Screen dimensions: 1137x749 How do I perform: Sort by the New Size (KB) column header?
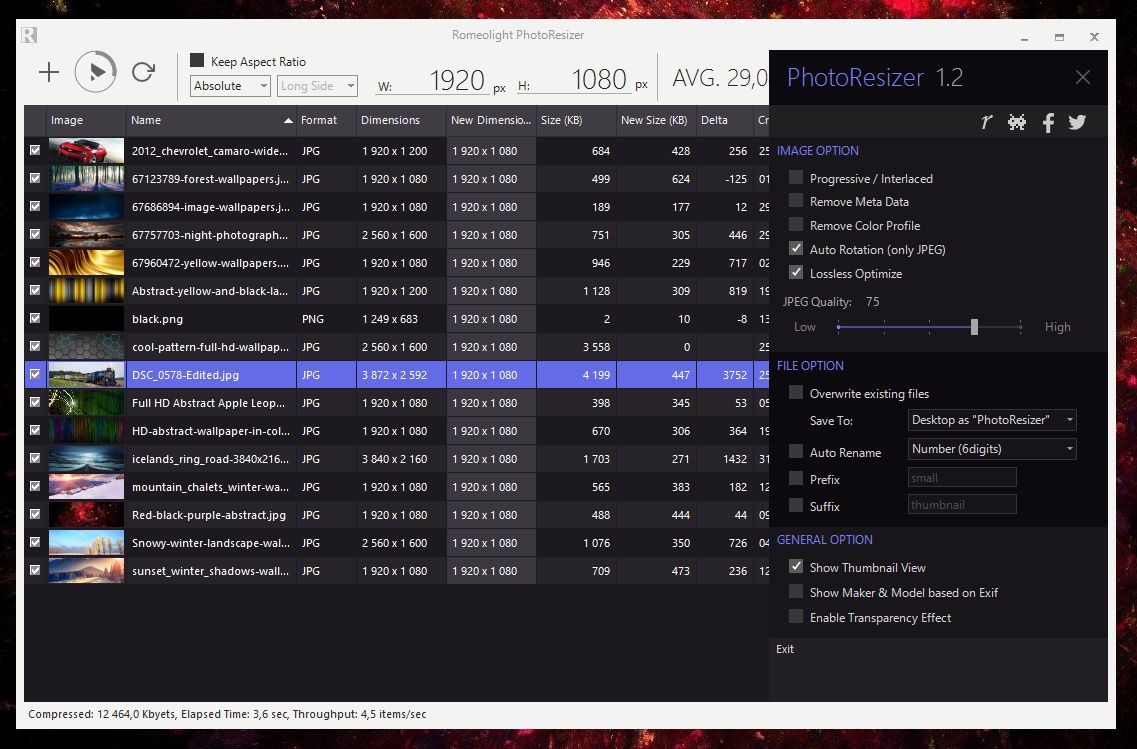(656, 120)
